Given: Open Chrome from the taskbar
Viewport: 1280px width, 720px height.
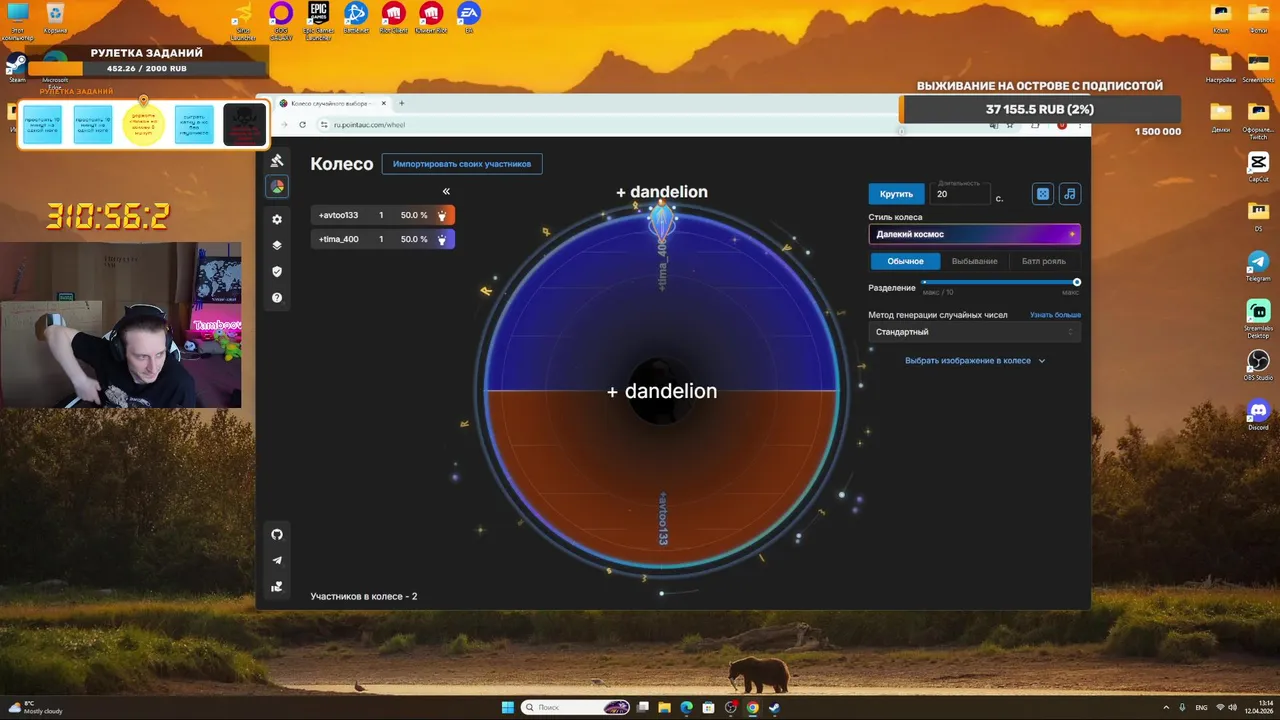Looking at the screenshot, I should pos(752,707).
